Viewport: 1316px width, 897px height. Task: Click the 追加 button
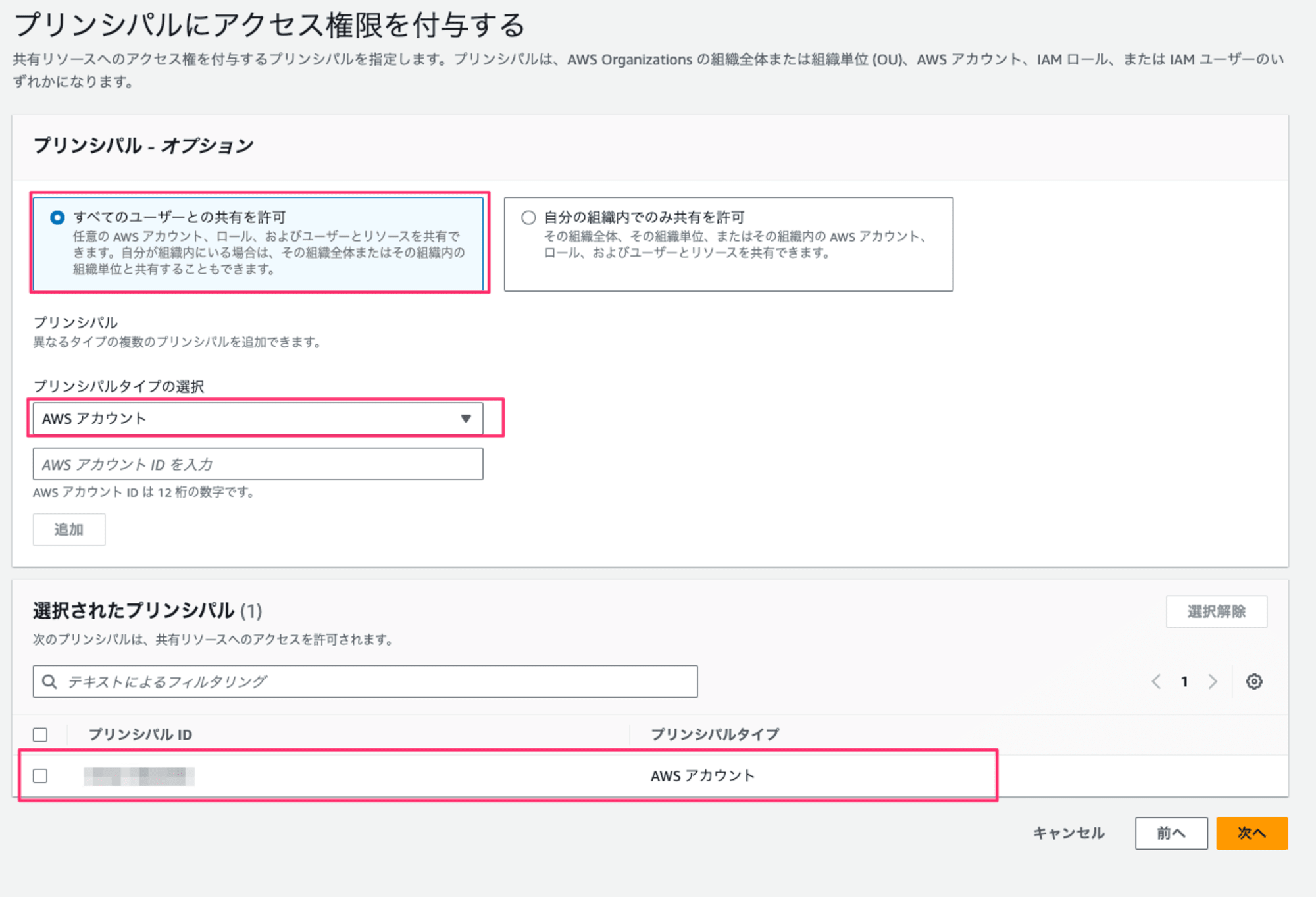[69, 530]
